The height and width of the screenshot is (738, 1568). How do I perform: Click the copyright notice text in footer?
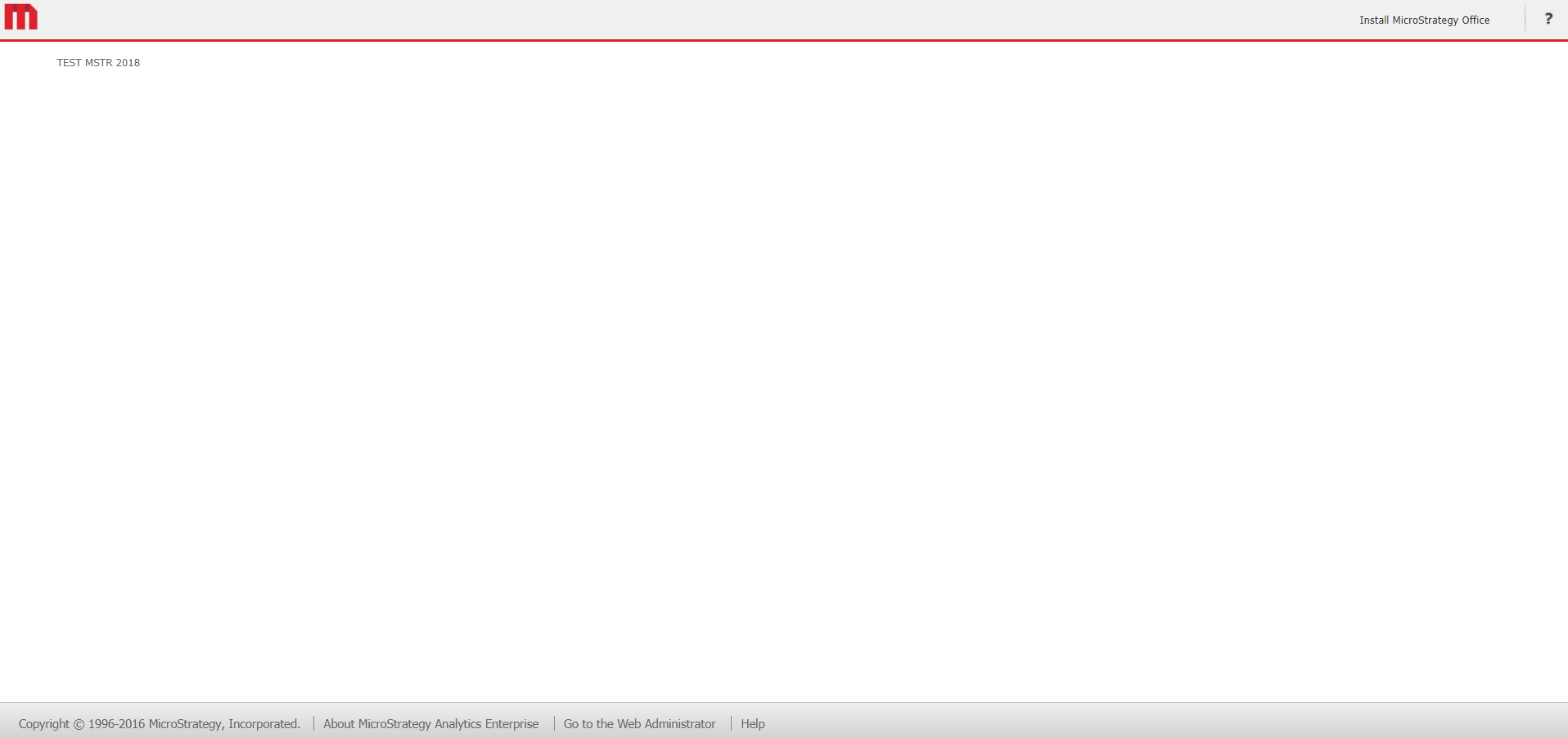click(x=160, y=724)
